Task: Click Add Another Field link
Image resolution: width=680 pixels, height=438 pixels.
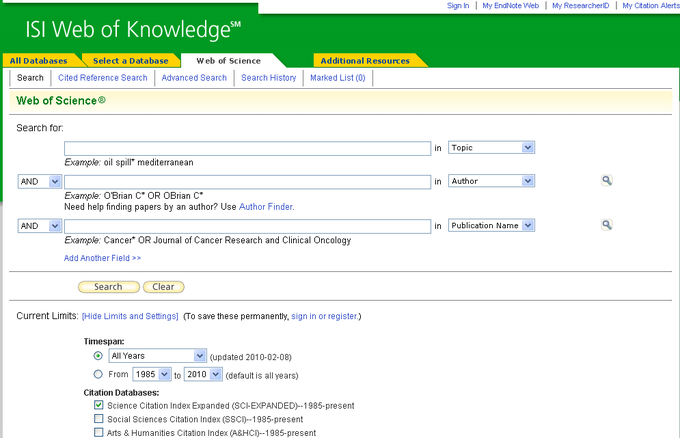Action: click(102, 258)
